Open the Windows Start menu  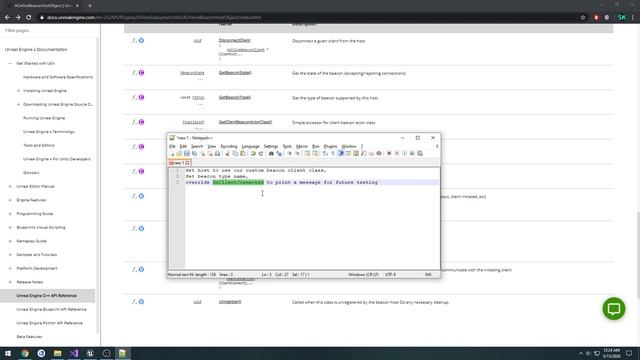pos(8,353)
